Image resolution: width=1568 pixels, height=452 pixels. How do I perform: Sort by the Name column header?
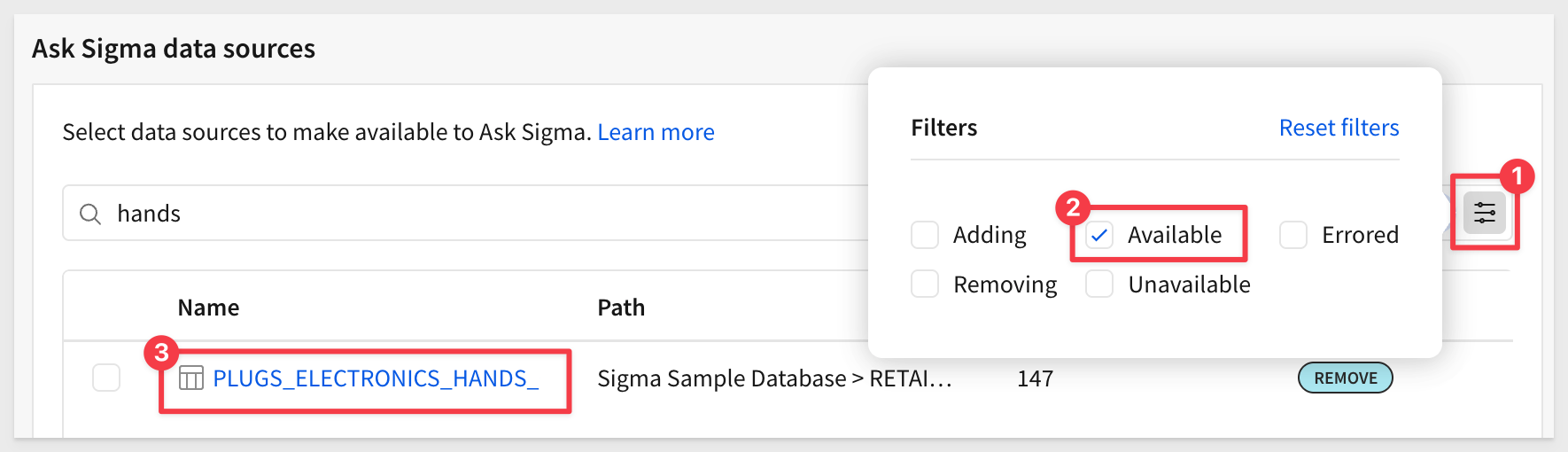(x=208, y=308)
